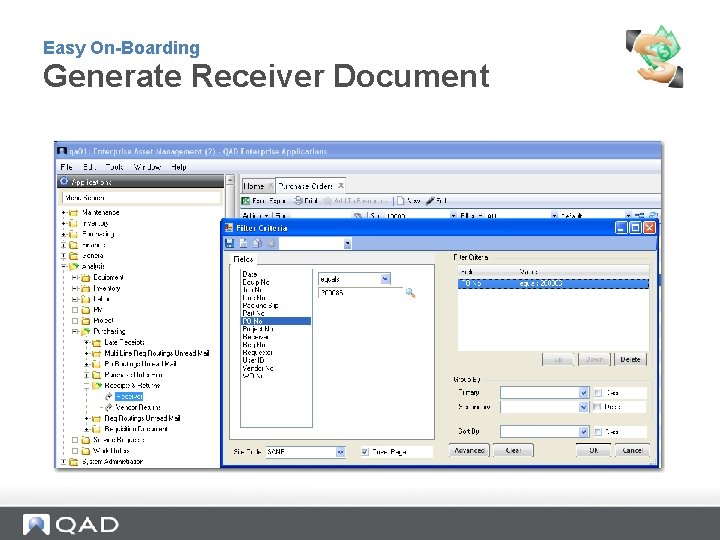Click the Cancel button in Filter Criteria
The width and height of the screenshot is (720, 540).
point(632,450)
